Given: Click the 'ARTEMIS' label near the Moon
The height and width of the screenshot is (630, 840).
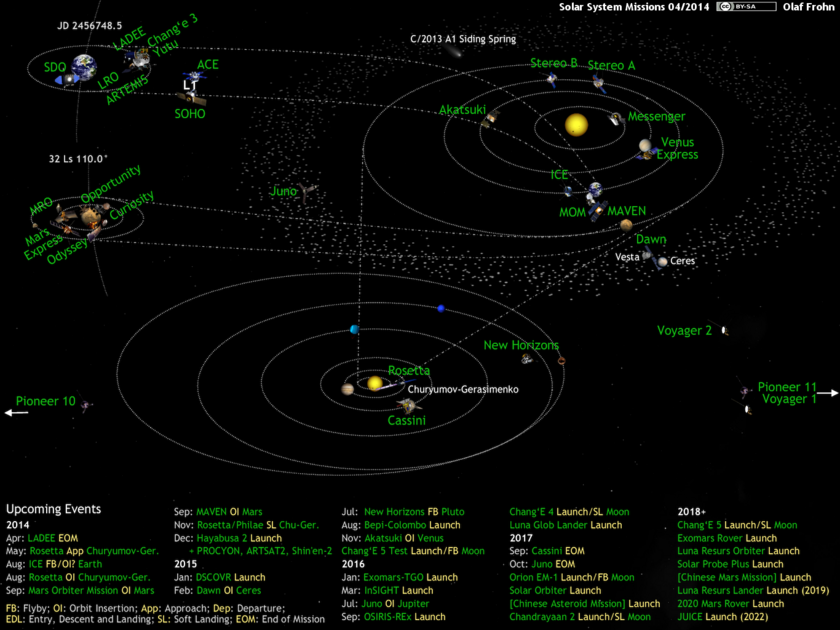Looking at the screenshot, I should click(127, 90).
